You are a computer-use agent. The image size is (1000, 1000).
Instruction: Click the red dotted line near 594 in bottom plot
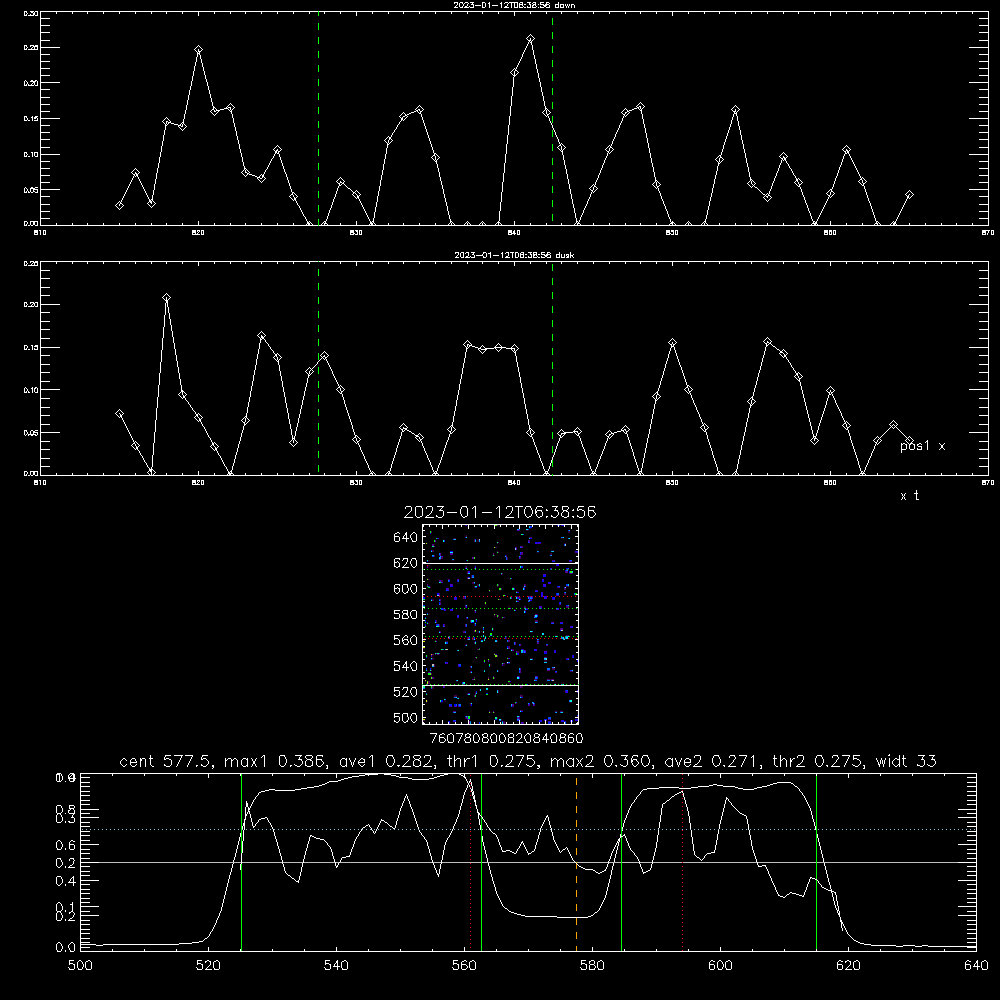tap(682, 862)
